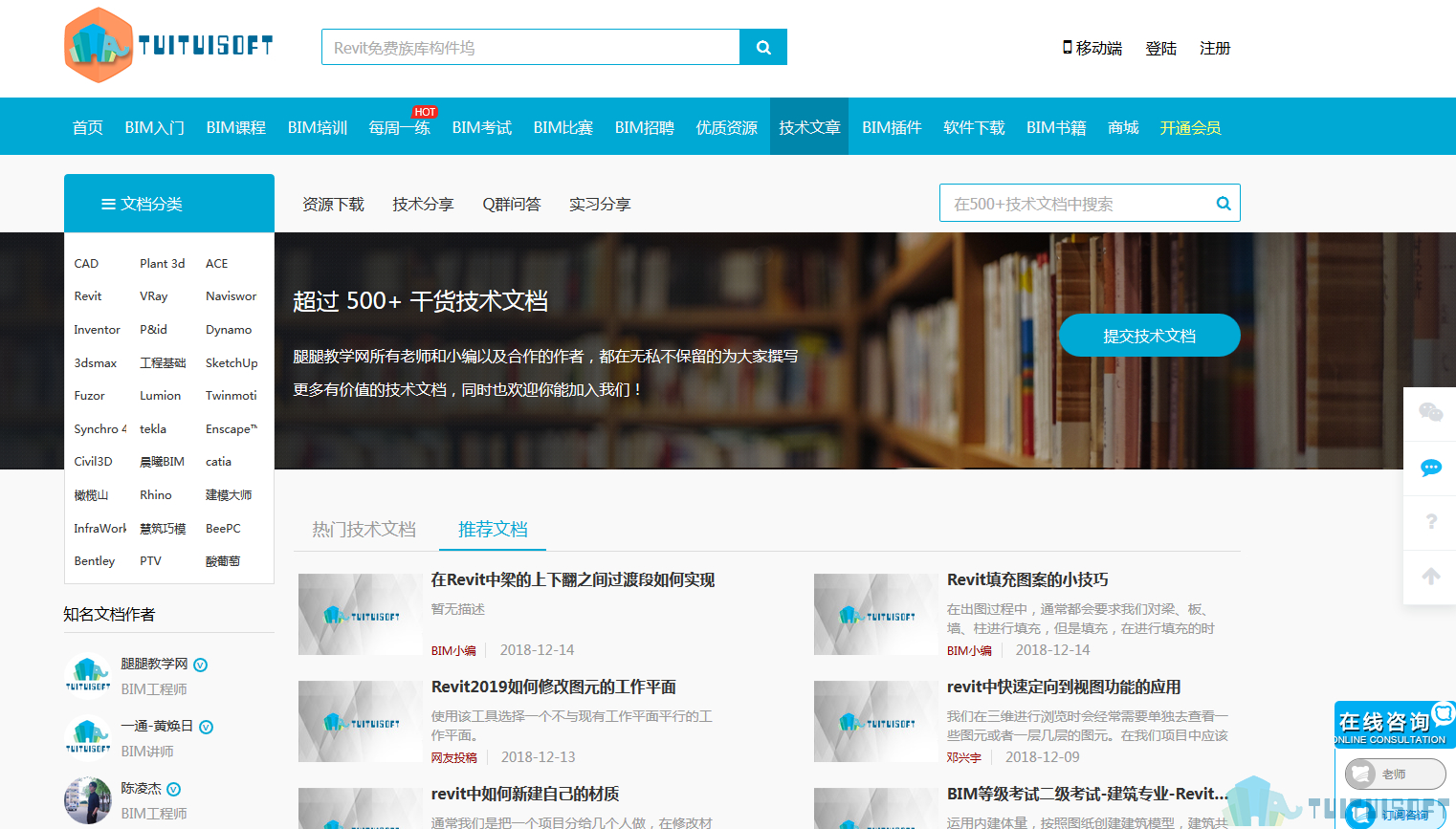Open the tekla category link
The width and height of the screenshot is (1456, 829).
click(153, 429)
